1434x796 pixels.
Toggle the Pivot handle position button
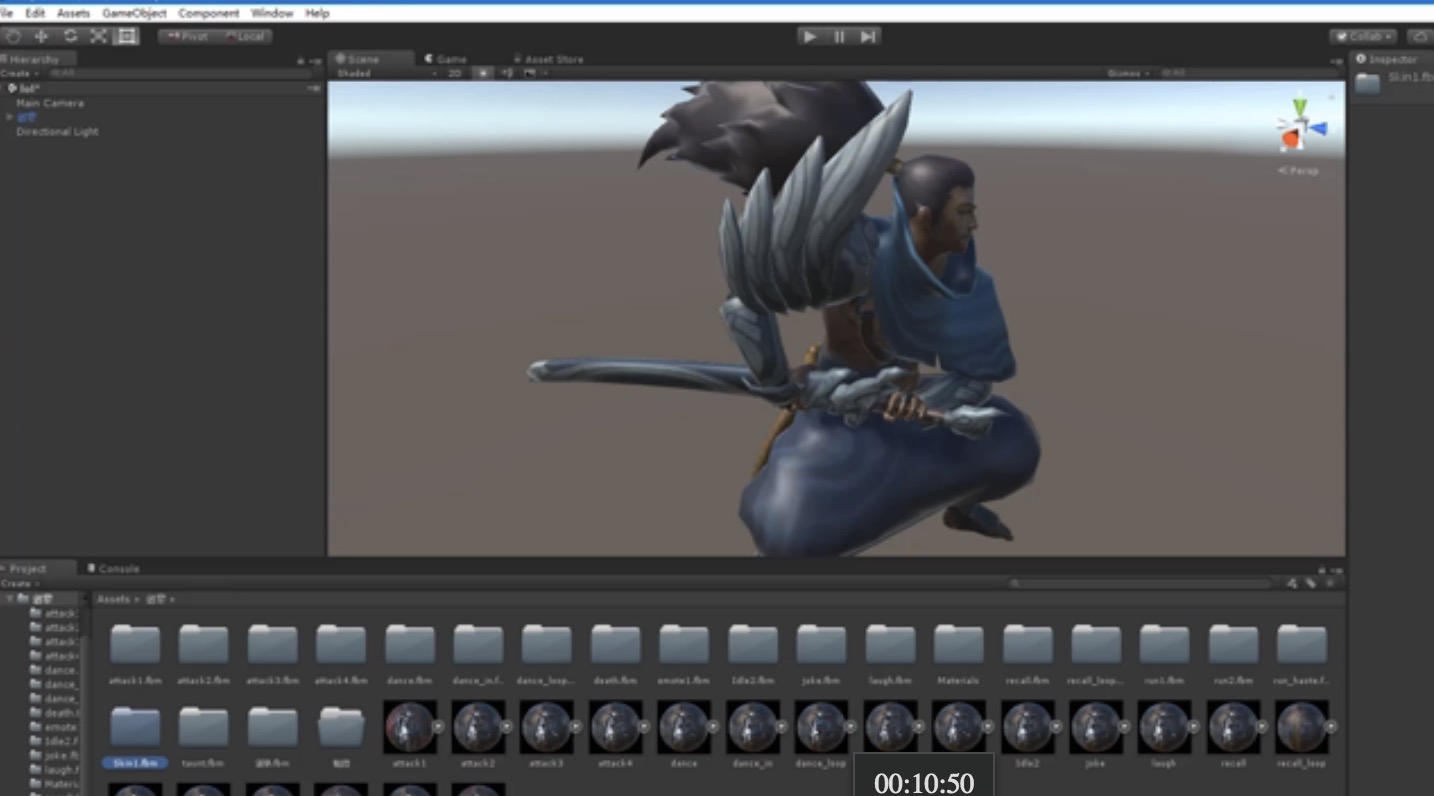click(x=187, y=36)
